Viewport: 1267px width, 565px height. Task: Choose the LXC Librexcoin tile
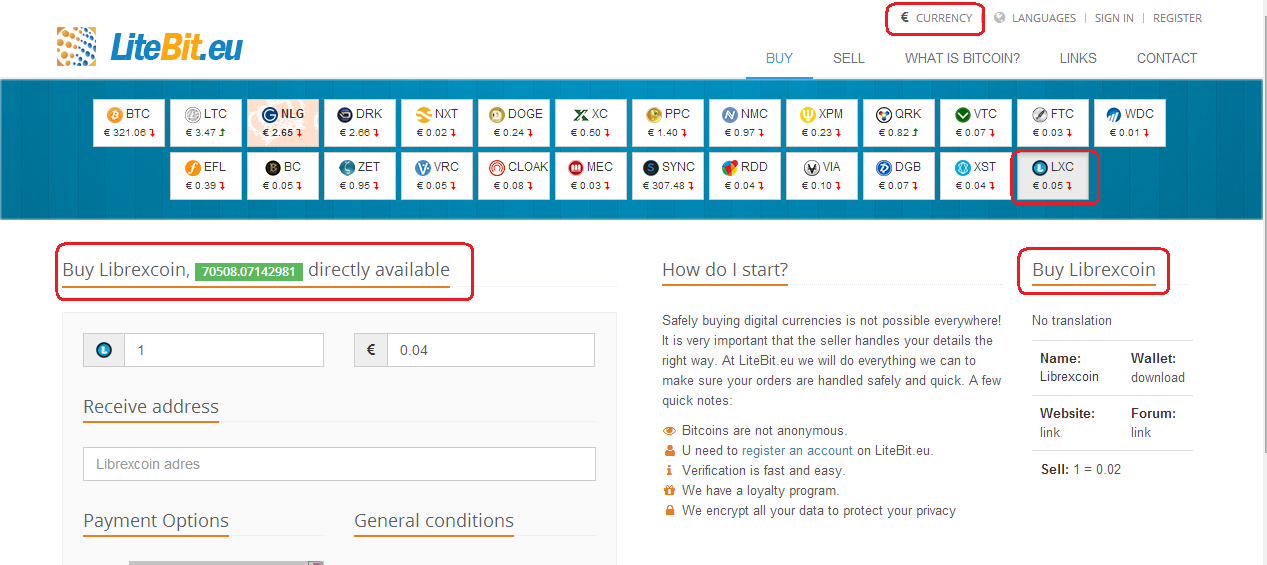click(1053, 176)
